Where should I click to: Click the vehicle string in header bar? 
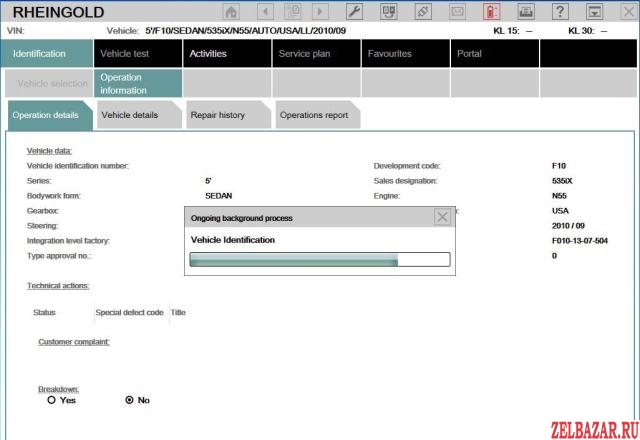246,31
